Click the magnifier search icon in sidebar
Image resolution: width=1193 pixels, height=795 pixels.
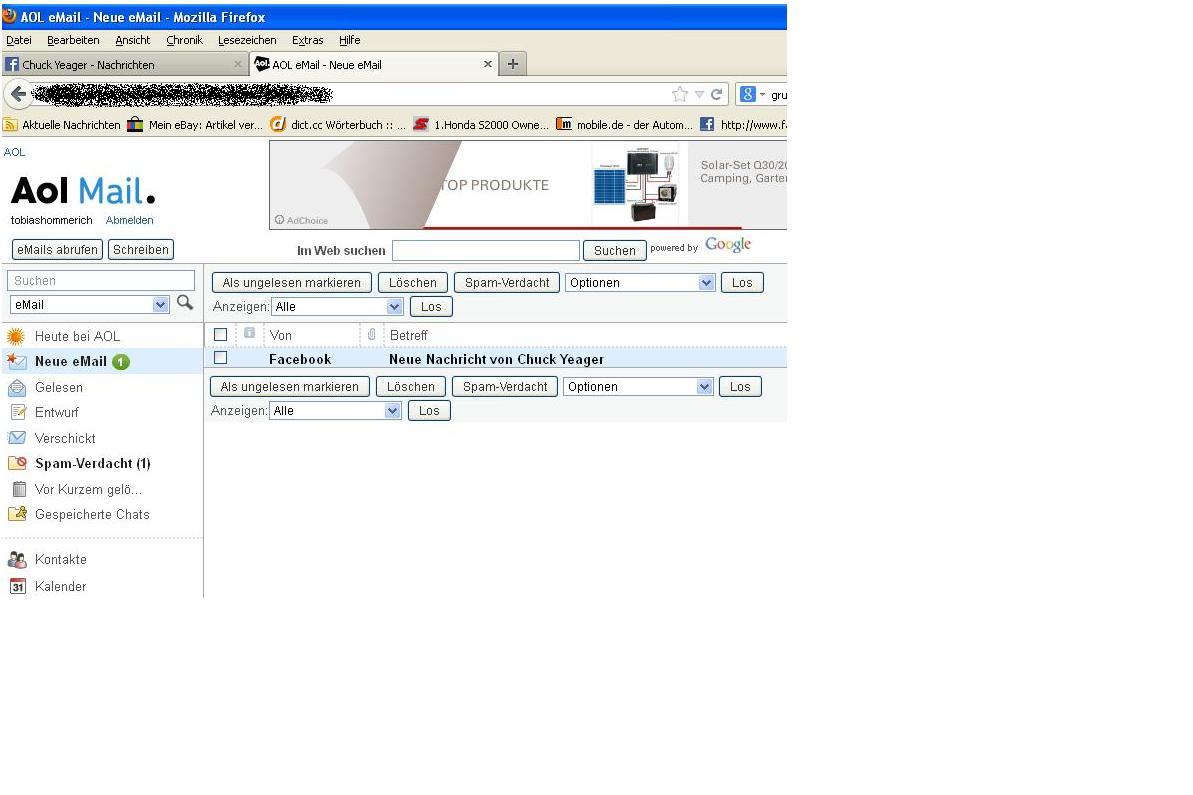(185, 303)
